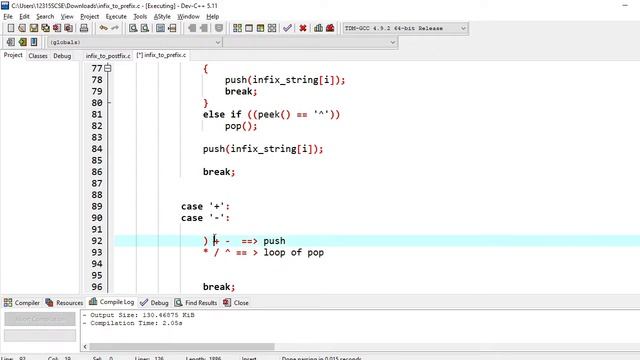Click the Debug checkmark toolbar icon

[287, 28]
